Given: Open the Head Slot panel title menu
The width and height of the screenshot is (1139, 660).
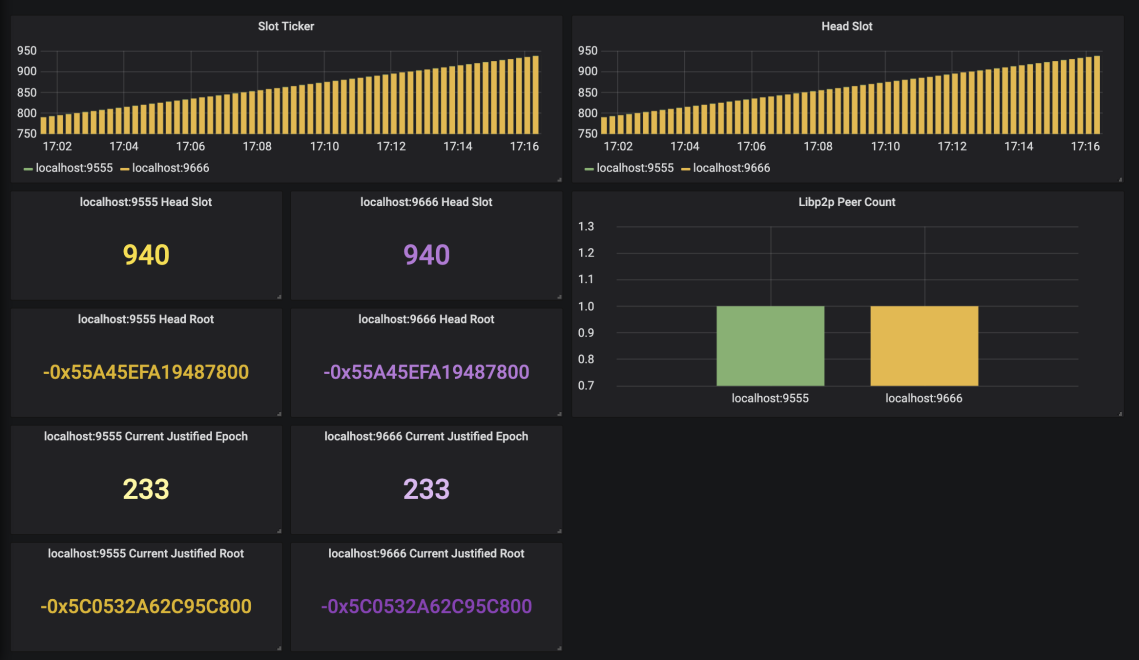Looking at the screenshot, I should 848,26.
